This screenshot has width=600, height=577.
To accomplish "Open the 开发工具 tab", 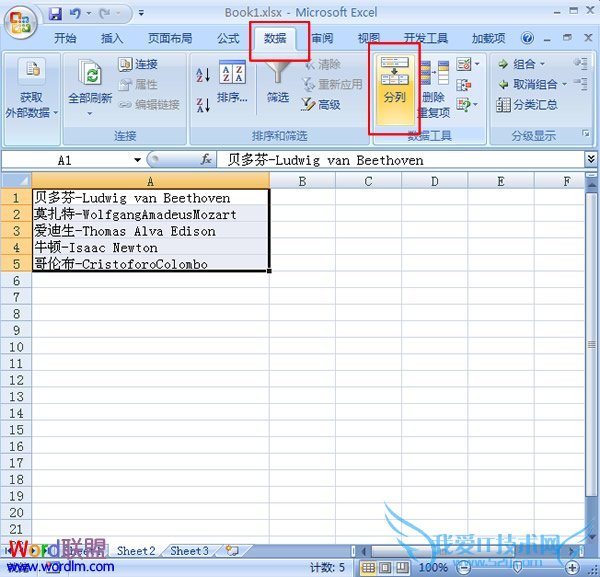I will point(426,38).
